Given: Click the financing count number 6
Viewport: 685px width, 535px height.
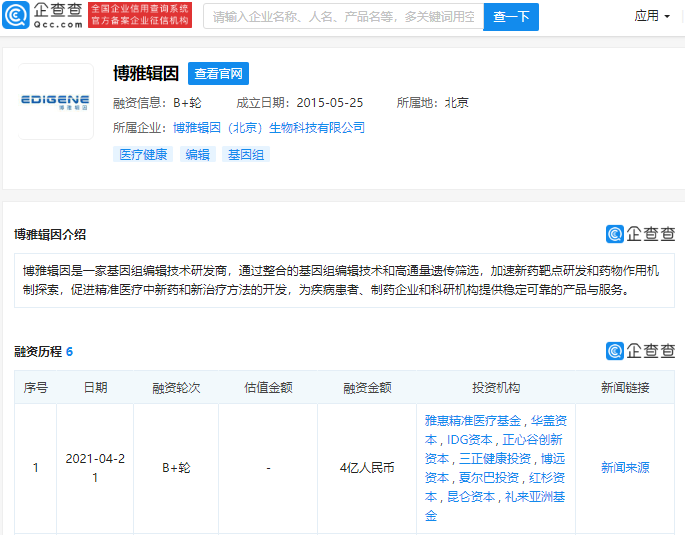Looking at the screenshot, I should pos(69,352).
